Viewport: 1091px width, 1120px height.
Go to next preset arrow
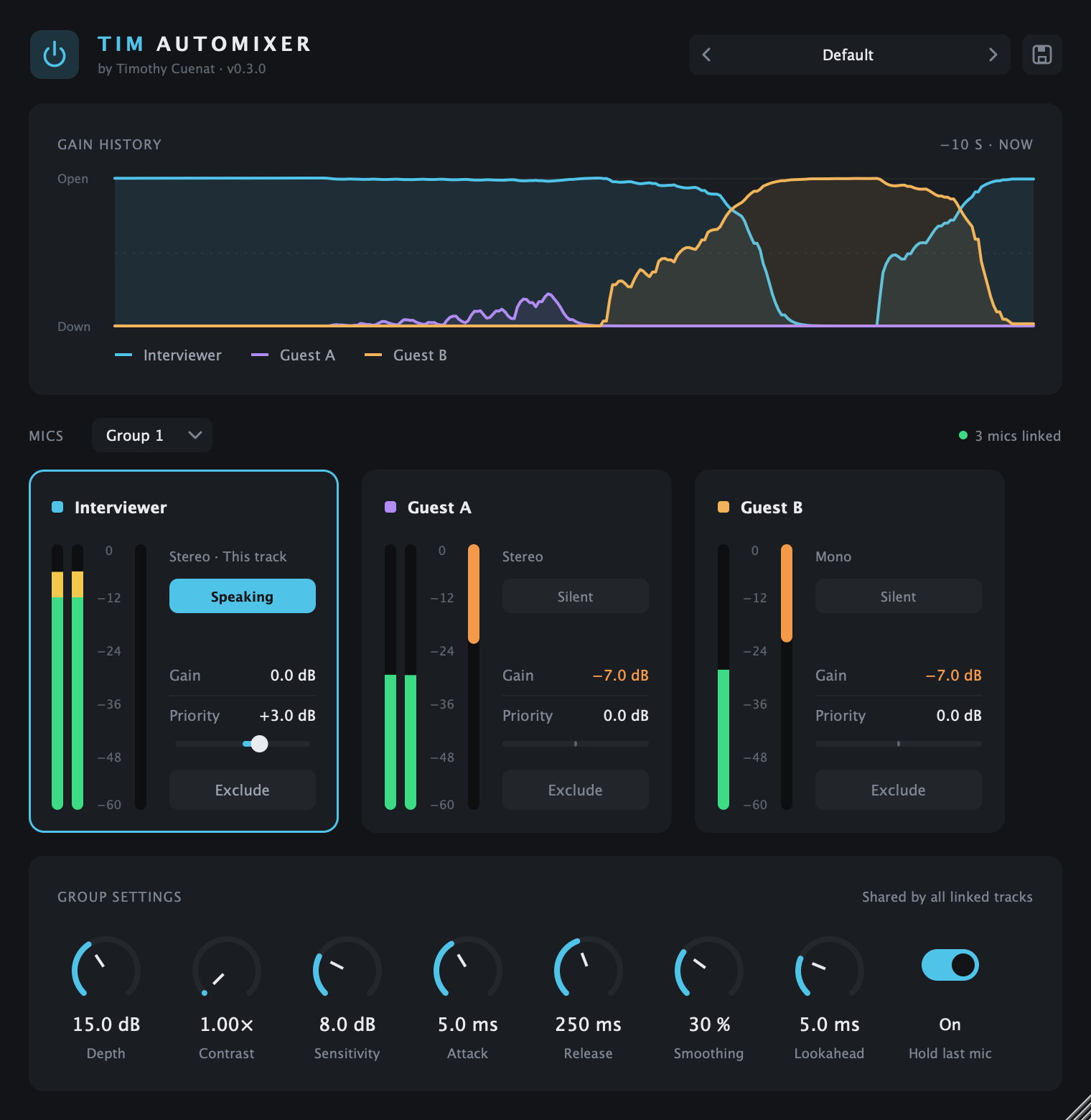tap(993, 55)
